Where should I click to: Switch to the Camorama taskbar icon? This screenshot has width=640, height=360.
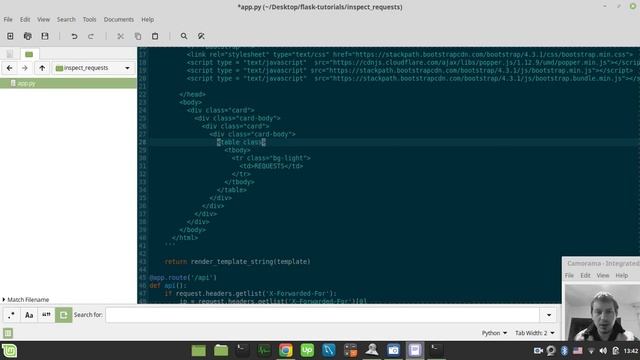coord(372,351)
